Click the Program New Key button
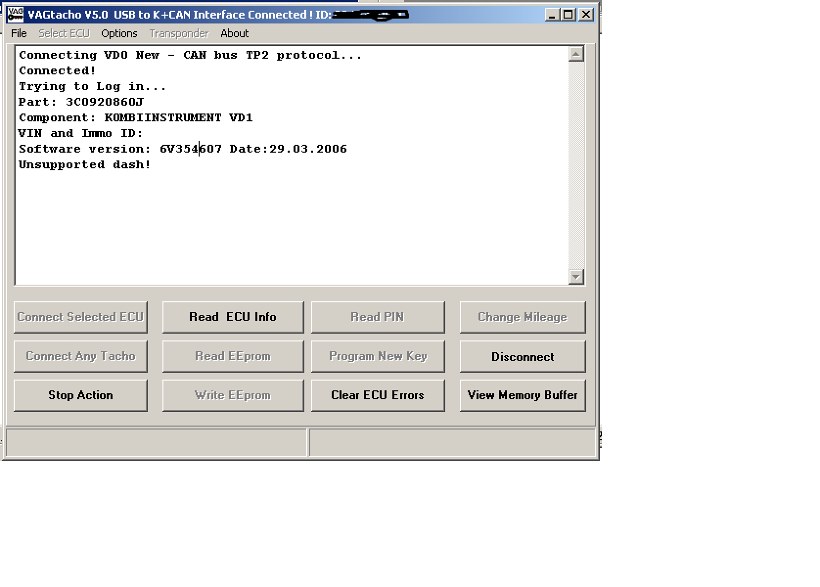Image resolution: width=820 pixels, height=587 pixels. click(378, 356)
